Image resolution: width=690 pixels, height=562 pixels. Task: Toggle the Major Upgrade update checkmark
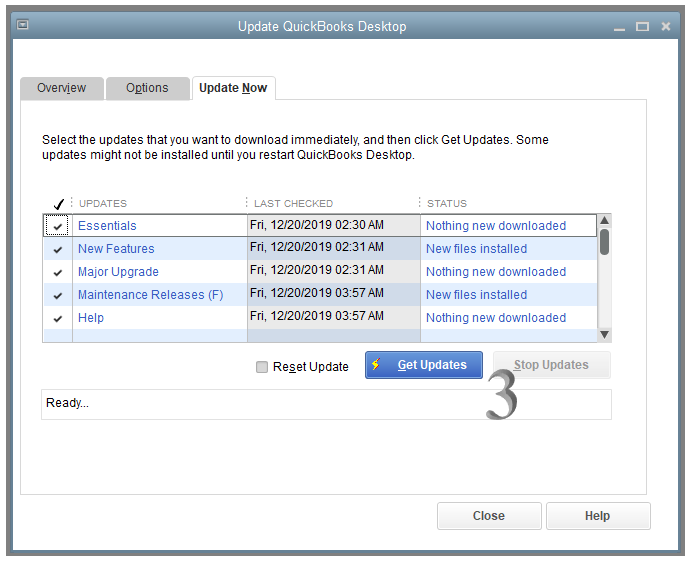click(x=58, y=272)
